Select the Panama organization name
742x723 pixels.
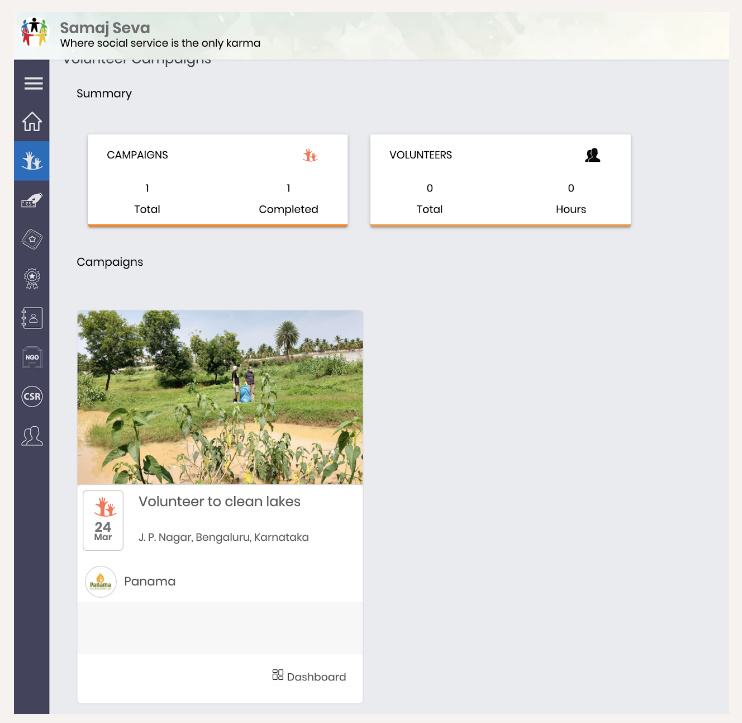tap(150, 582)
